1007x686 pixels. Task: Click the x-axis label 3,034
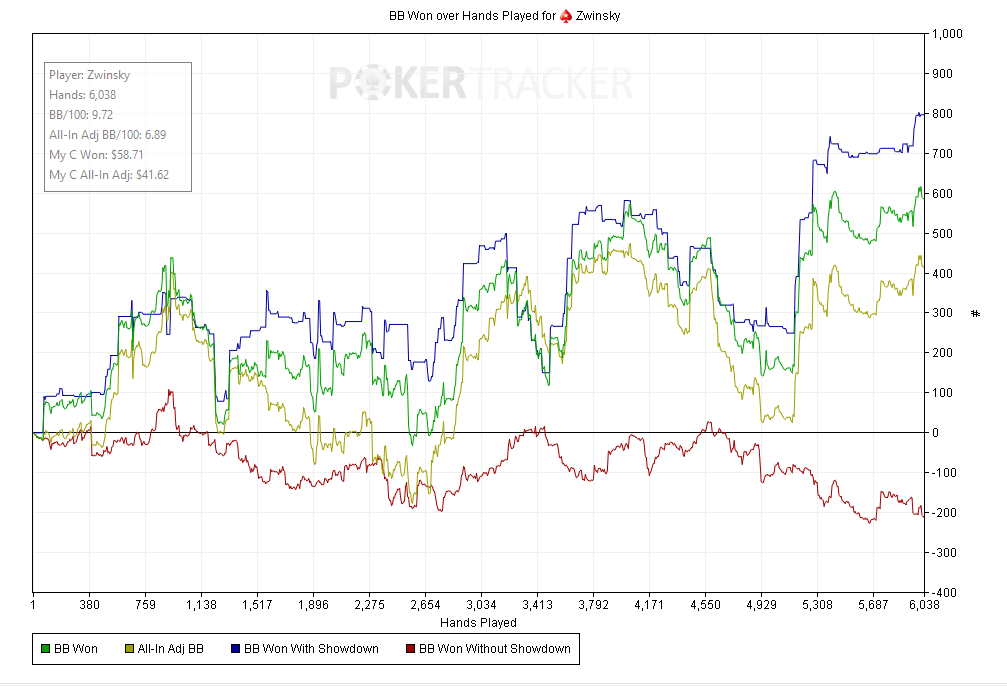tap(481, 604)
